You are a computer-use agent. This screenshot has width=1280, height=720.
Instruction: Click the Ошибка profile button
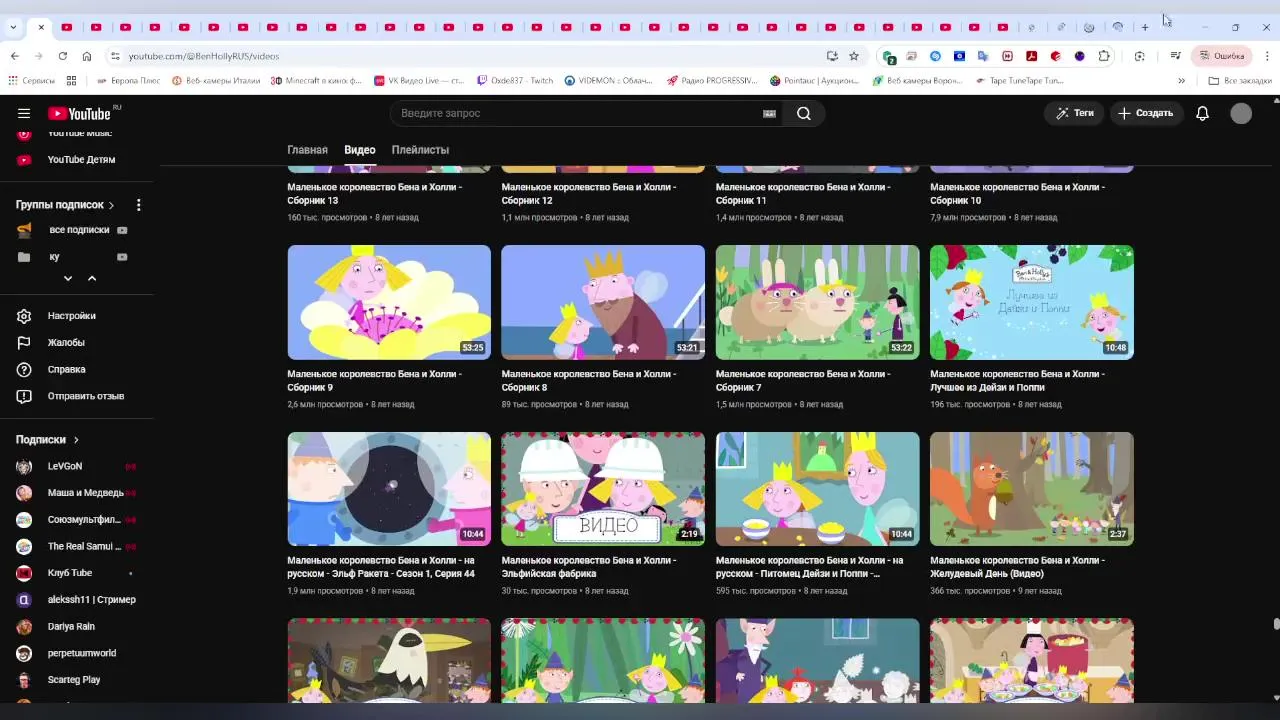pyautogui.click(x=1222, y=56)
